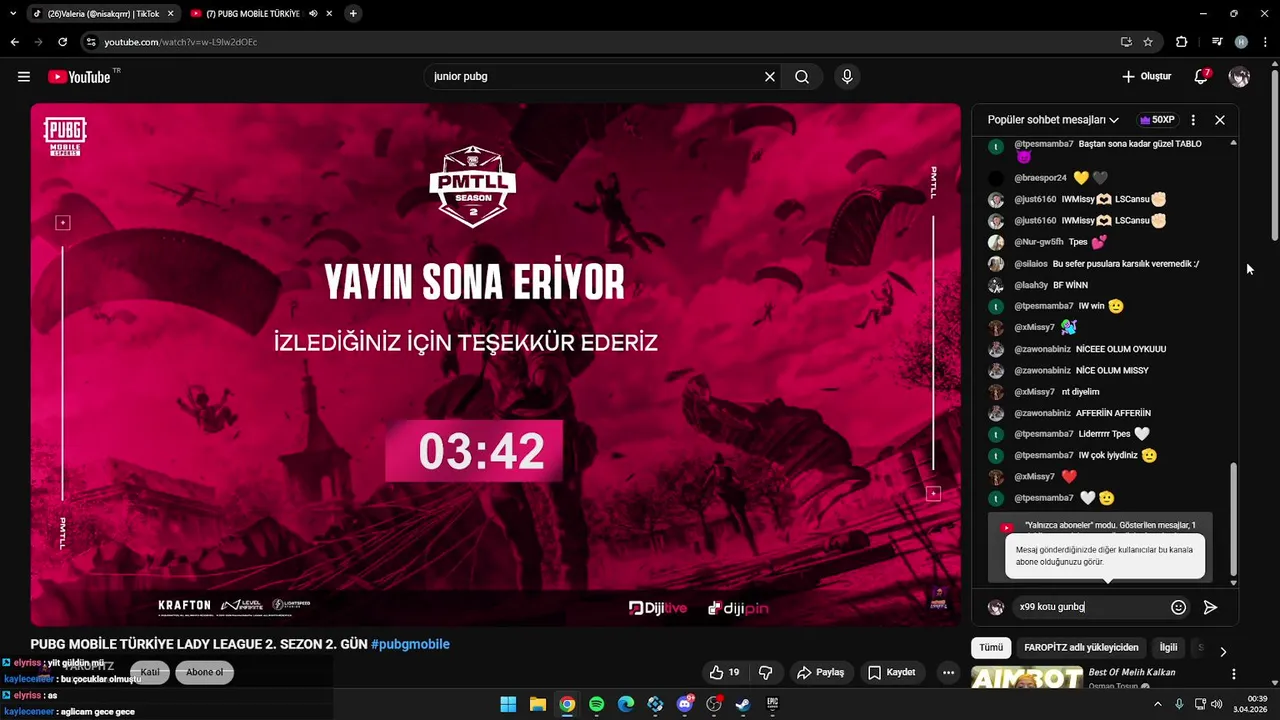This screenshot has height=720, width=1280.
Task: Clear the search box with the X
Action: (x=770, y=77)
